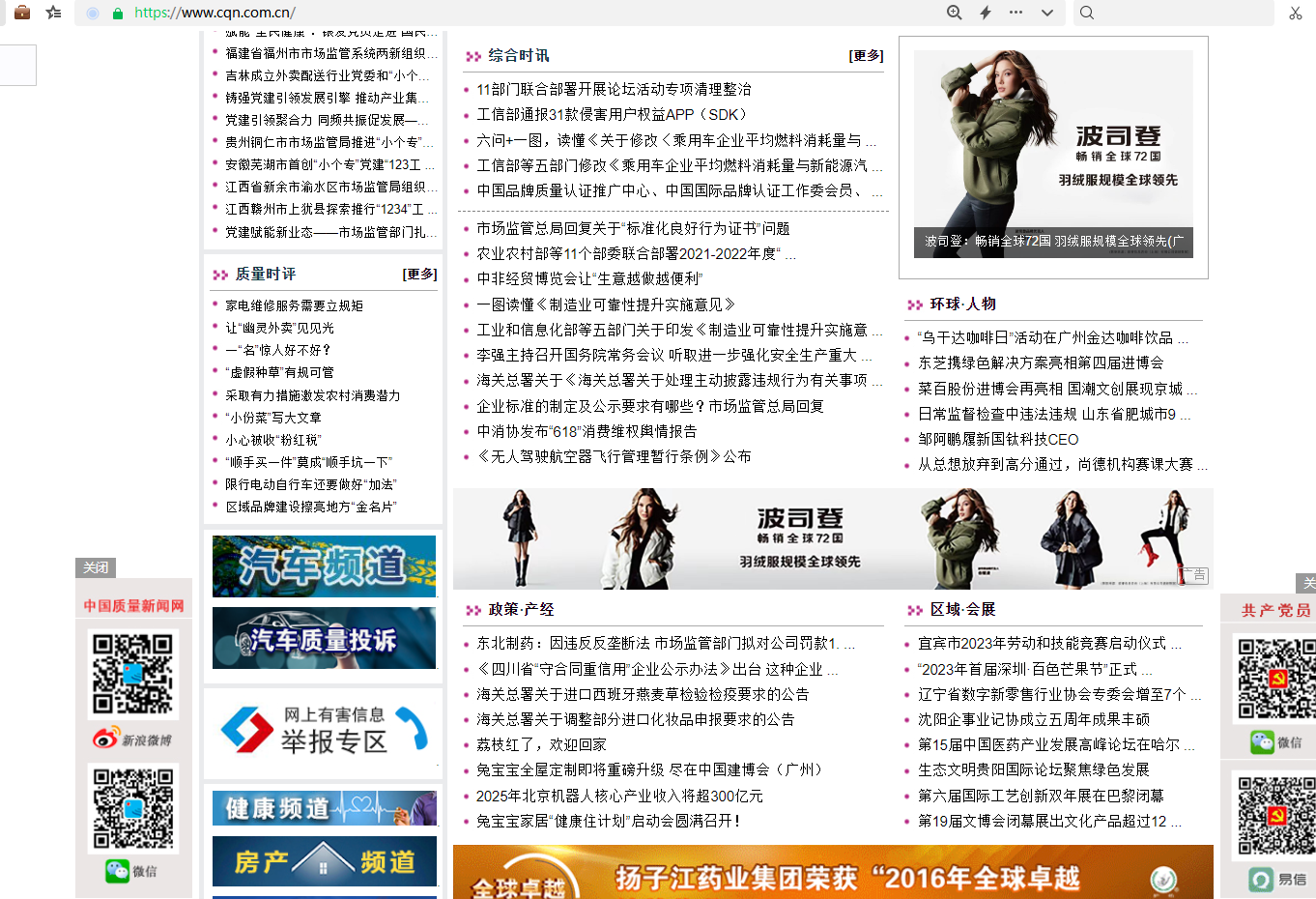Open article 区域品牌设擦亮地方“金名片”
The width and height of the screenshot is (1316, 899).
tap(311, 507)
